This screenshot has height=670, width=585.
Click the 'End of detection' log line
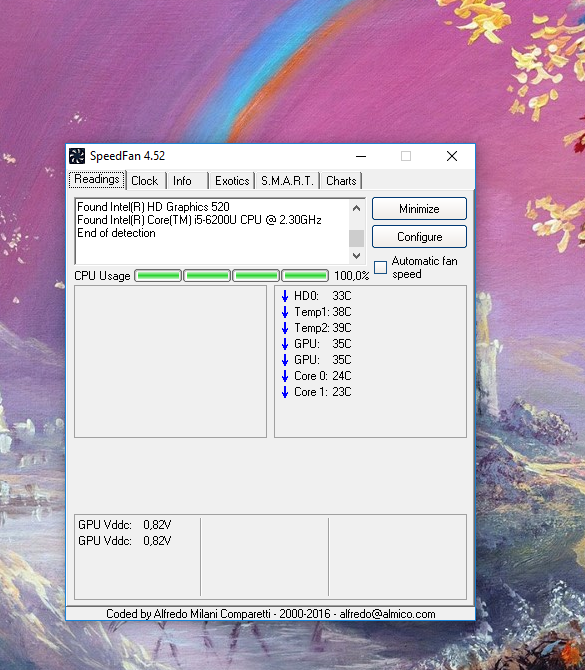pos(116,233)
